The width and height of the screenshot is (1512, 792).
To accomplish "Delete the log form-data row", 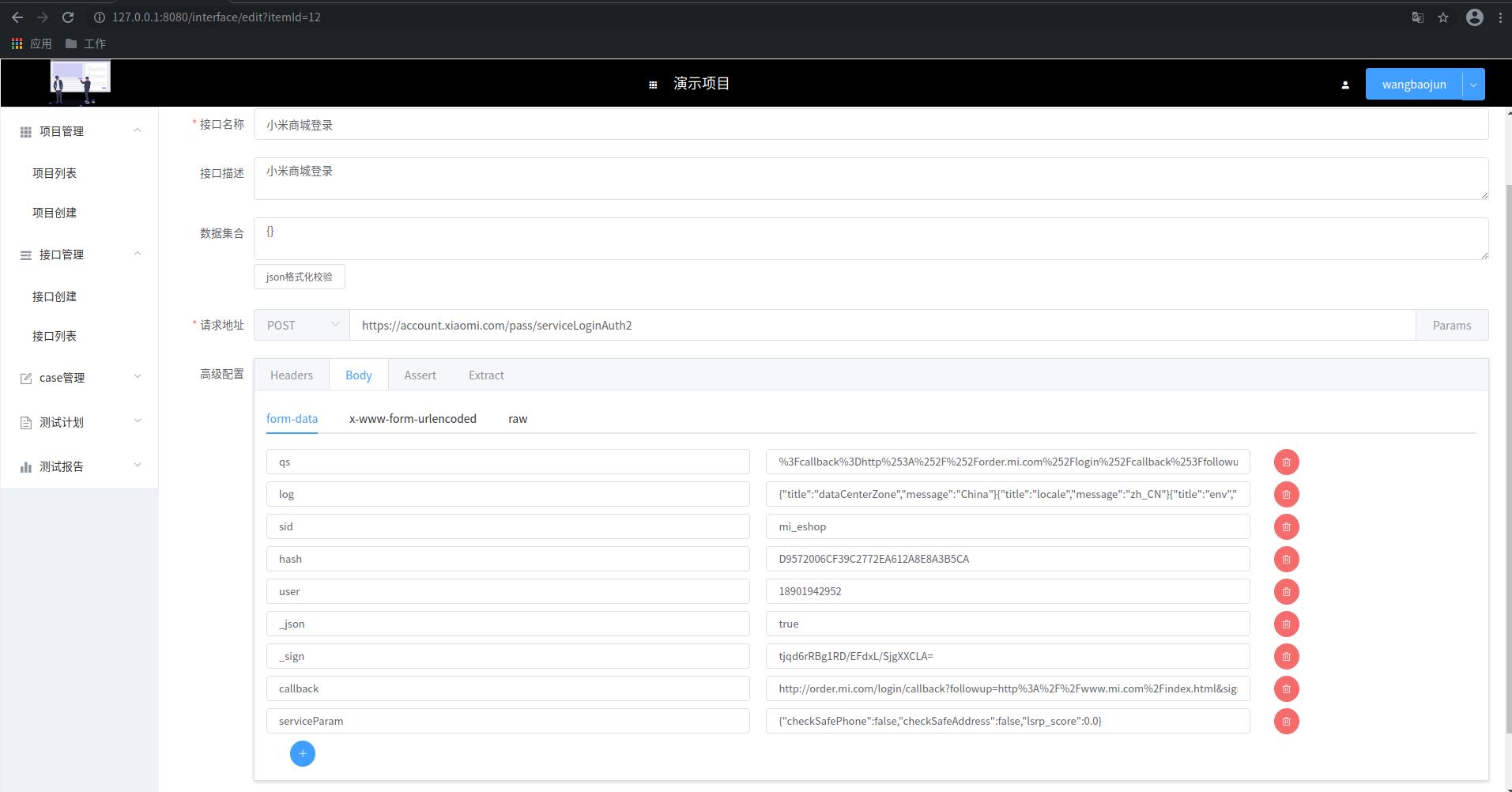I will (1286, 494).
